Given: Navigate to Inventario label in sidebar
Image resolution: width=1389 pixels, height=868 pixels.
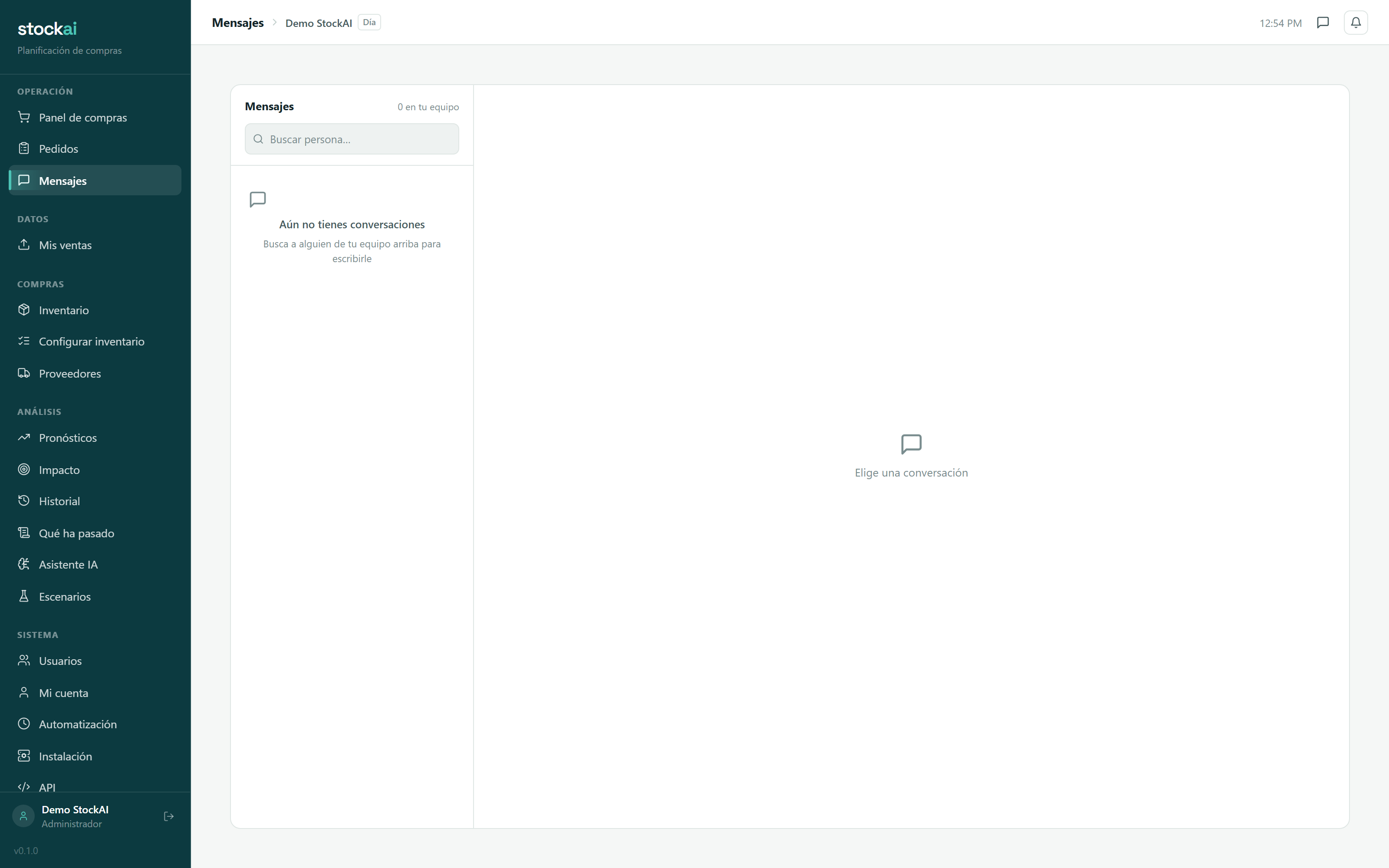Looking at the screenshot, I should click(64, 310).
